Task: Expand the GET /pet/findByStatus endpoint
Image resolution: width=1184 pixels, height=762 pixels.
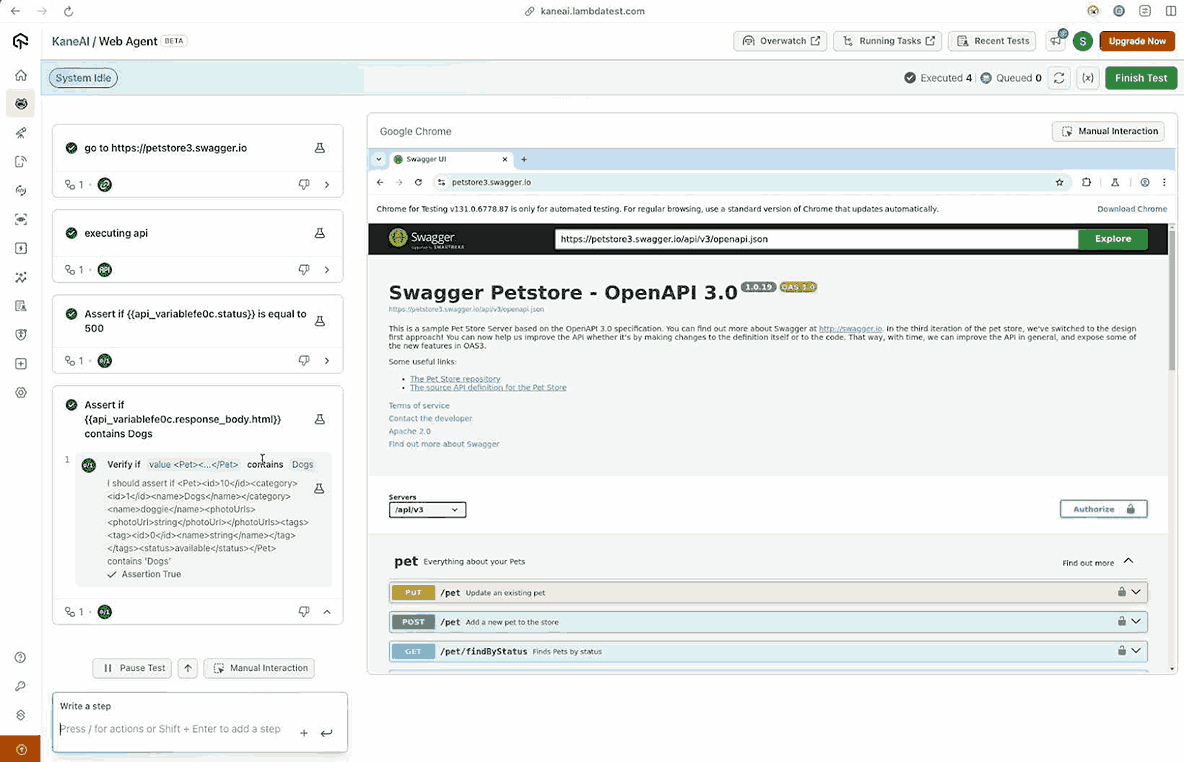Action: (x=1136, y=651)
